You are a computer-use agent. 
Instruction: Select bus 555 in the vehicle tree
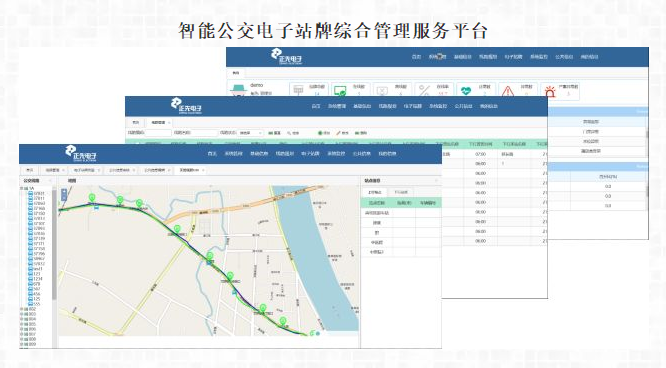[34, 304]
